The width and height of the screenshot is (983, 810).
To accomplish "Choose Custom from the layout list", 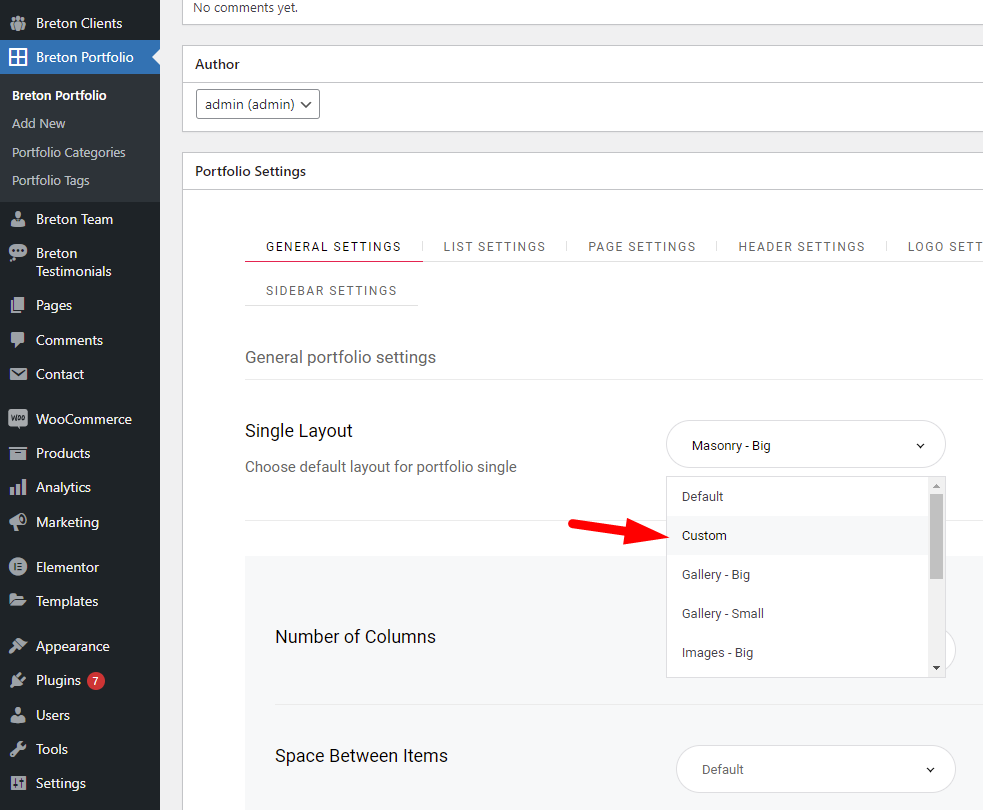I will pos(797,535).
